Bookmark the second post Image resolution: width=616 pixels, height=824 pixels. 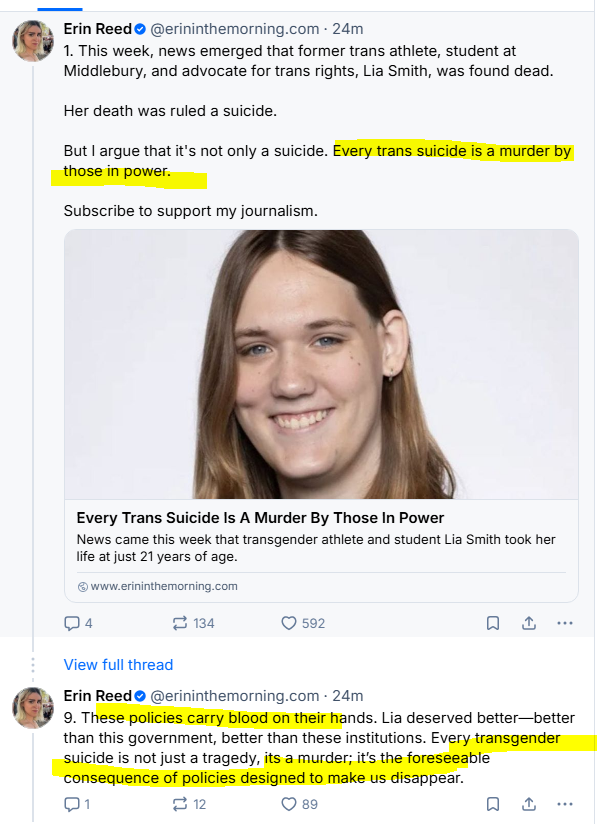(x=493, y=803)
